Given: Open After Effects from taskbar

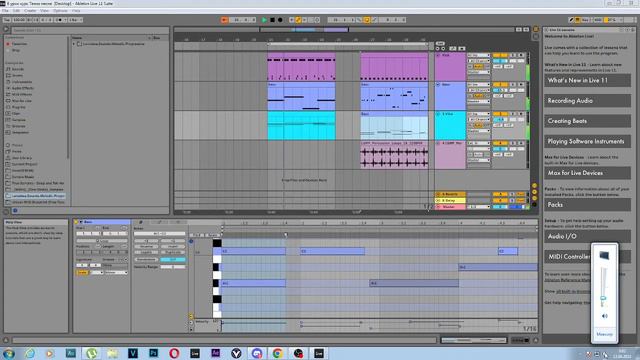Looking at the screenshot, I should tap(216, 353).
